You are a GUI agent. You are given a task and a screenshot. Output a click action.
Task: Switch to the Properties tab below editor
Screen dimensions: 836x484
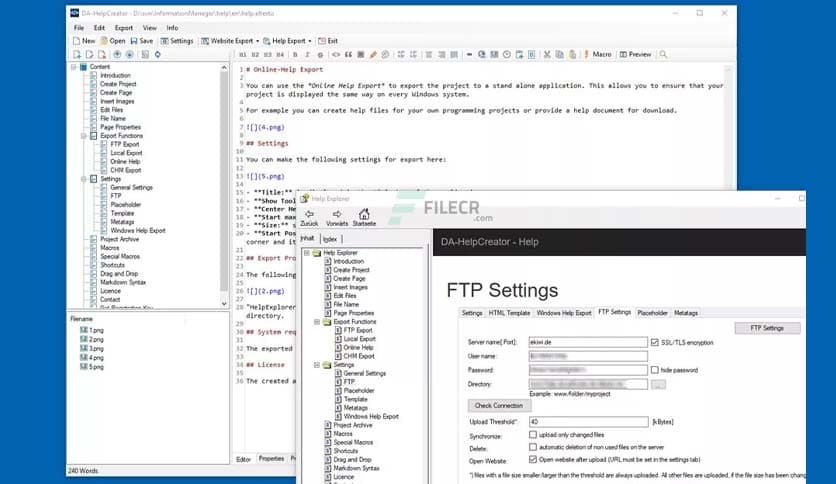271,458
